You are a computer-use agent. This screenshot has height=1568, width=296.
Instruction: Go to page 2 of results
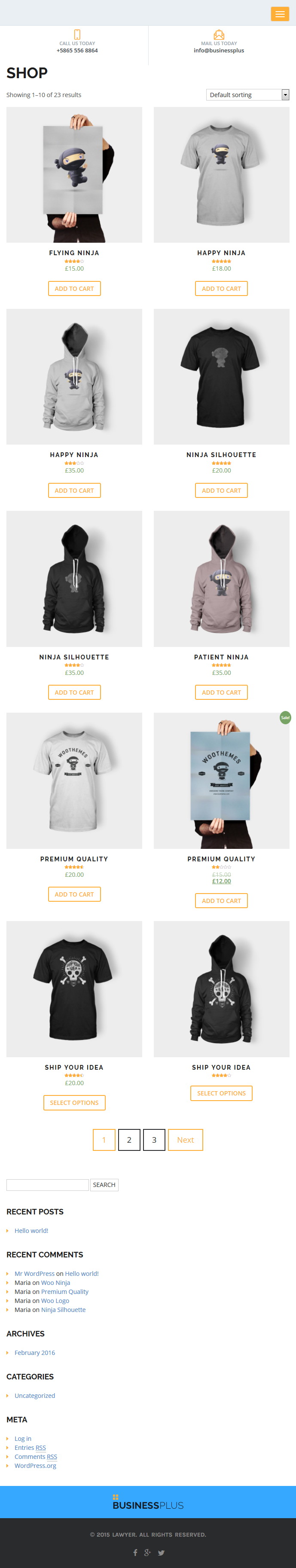click(x=129, y=1139)
